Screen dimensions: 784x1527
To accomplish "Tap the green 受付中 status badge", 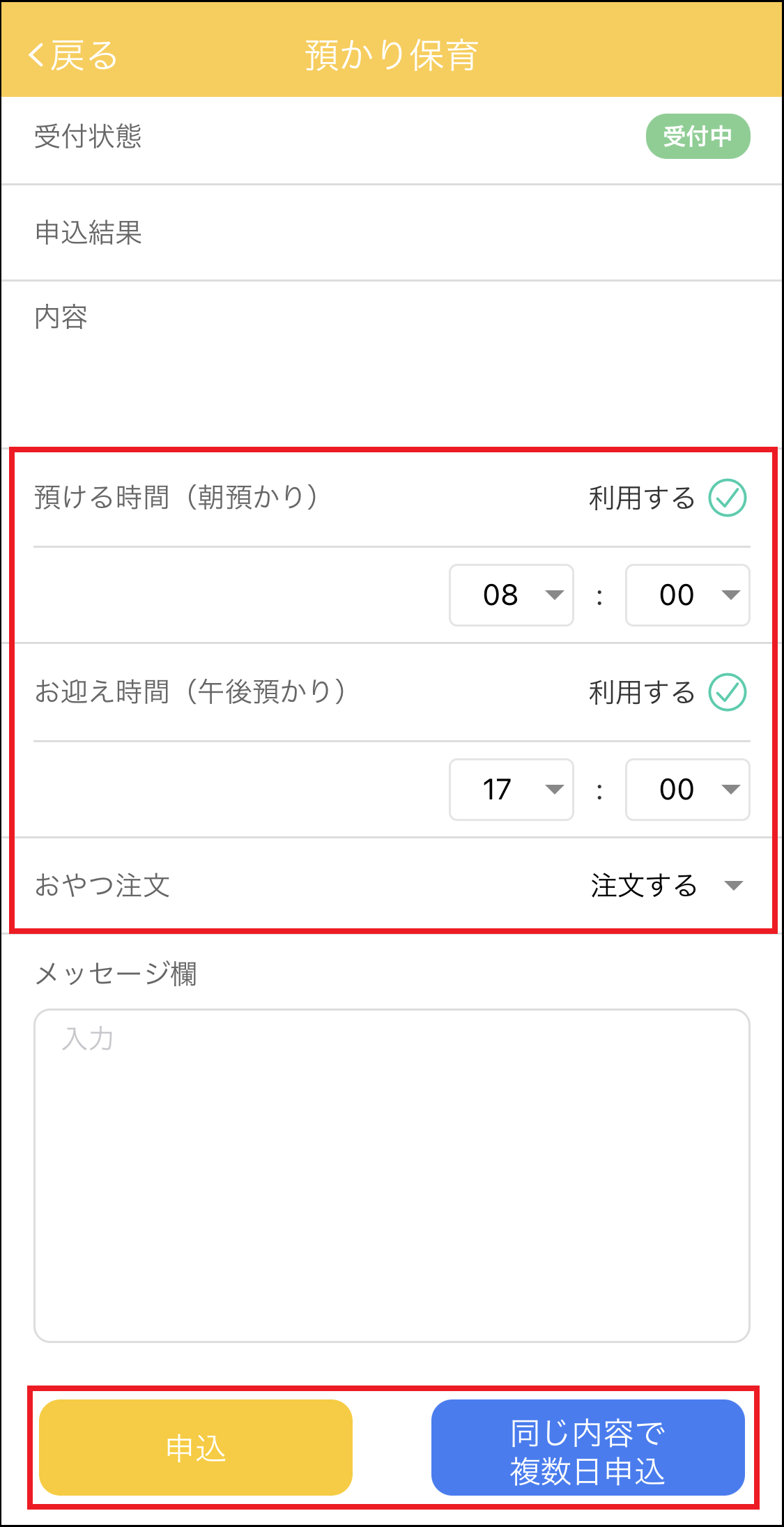I will [x=698, y=137].
